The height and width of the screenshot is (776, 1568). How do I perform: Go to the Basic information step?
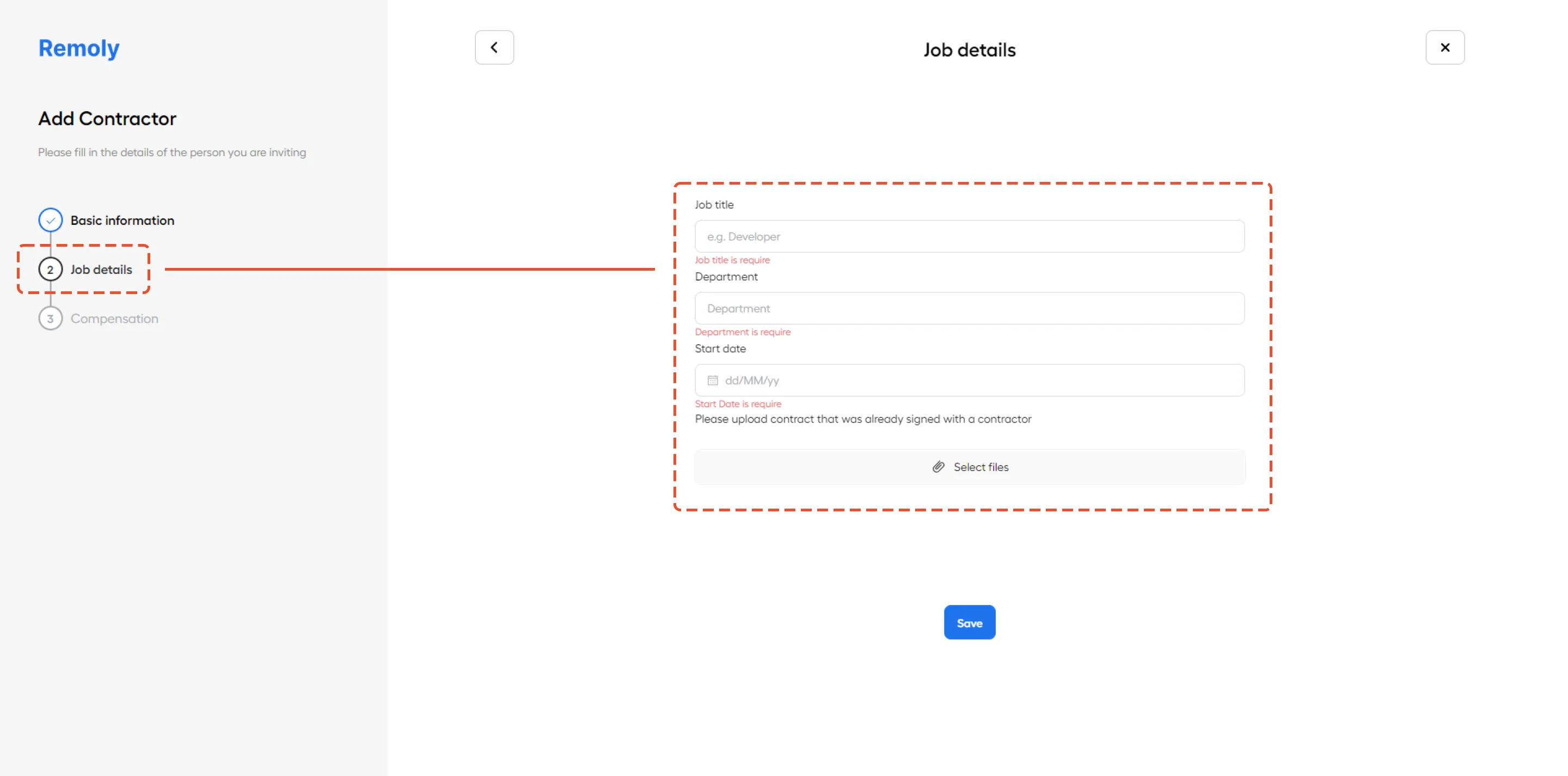(122, 221)
